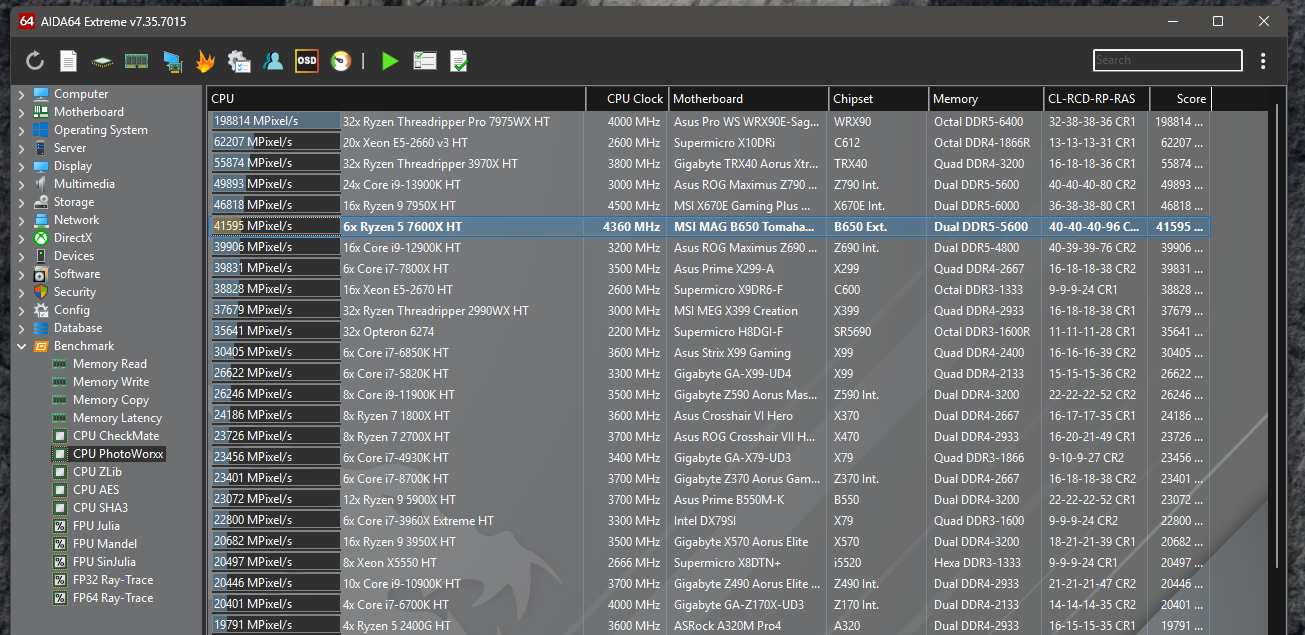Sort by the Motherboard column header

pos(748,99)
